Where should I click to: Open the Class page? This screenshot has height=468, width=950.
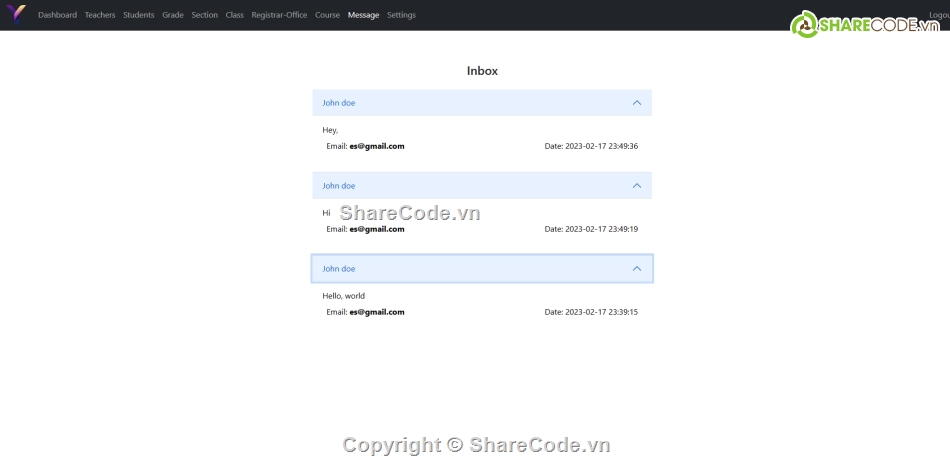tap(234, 15)
